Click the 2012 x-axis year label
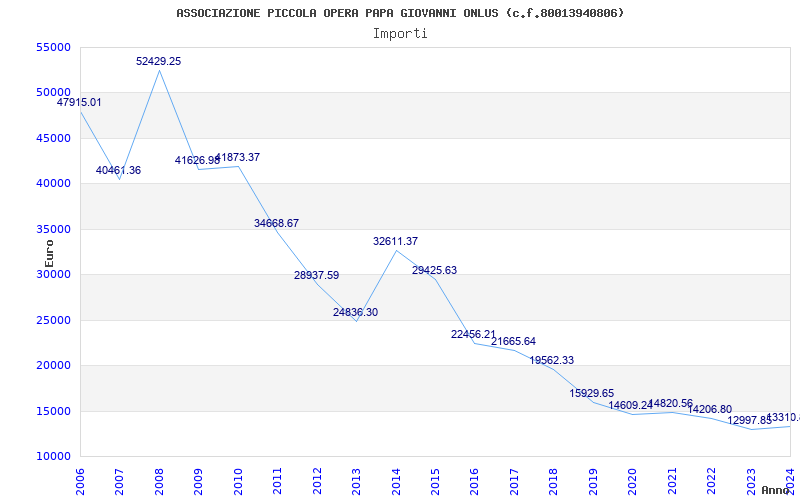 coord(317,482)
